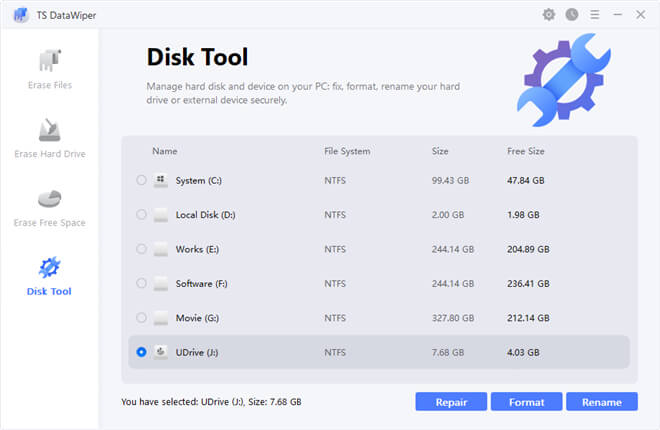
Task: Click the Erase Free Space icon
Action: coord(49,198)
